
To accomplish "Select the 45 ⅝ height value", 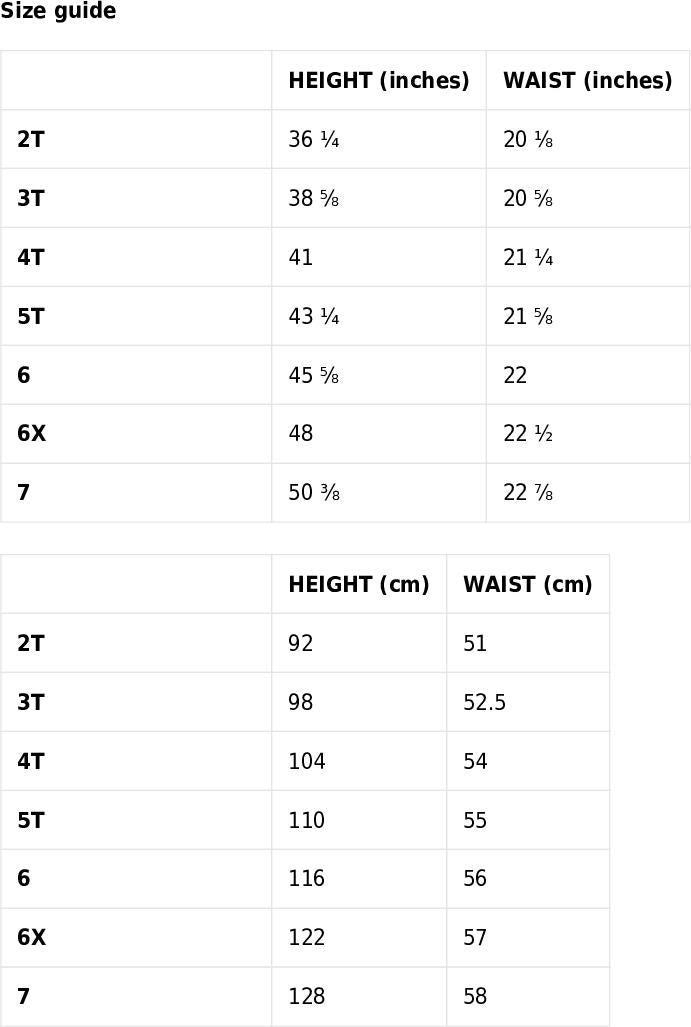I will [x=314, y=376].
